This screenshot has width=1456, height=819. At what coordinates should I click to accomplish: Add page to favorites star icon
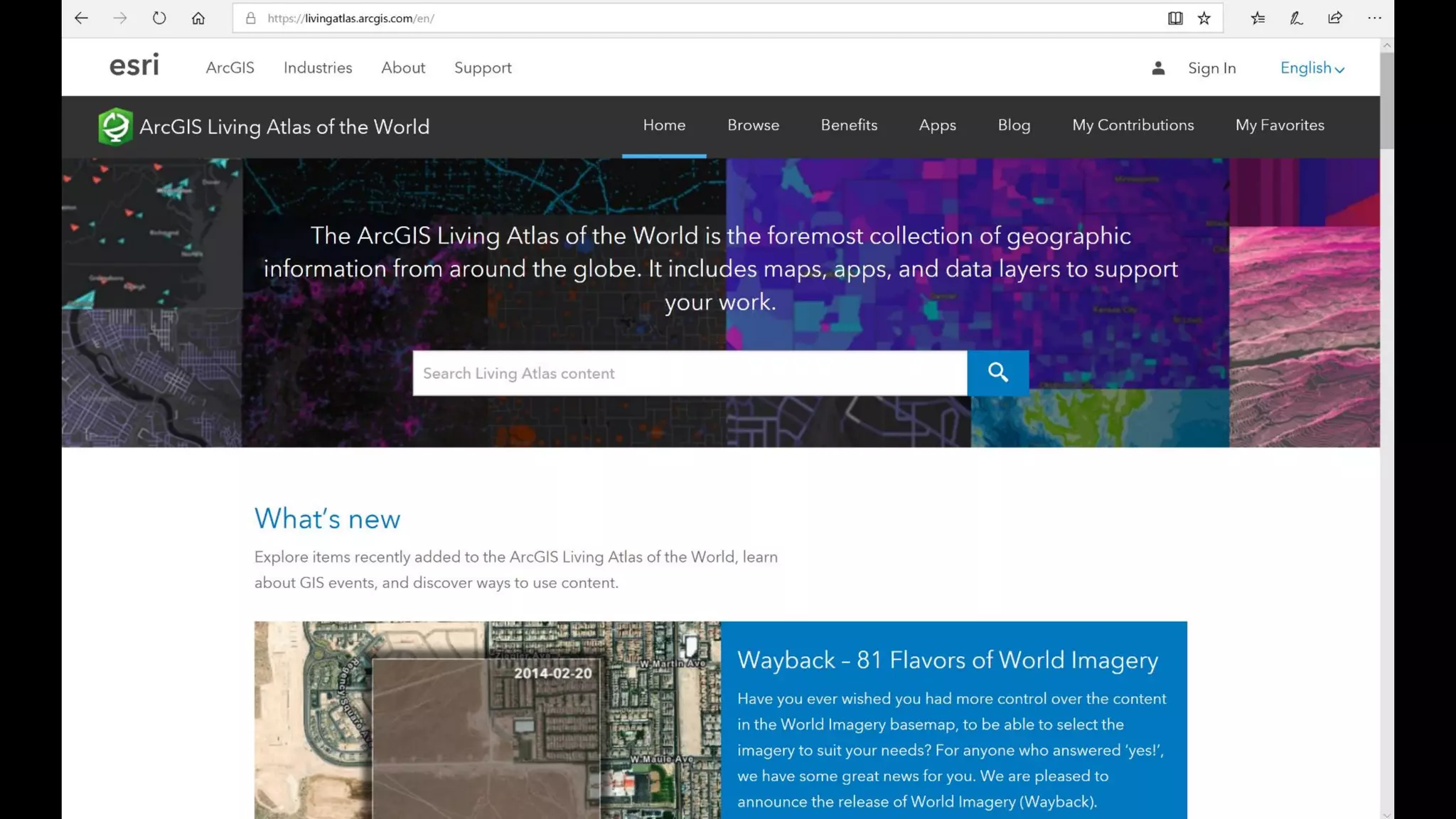1204,18
